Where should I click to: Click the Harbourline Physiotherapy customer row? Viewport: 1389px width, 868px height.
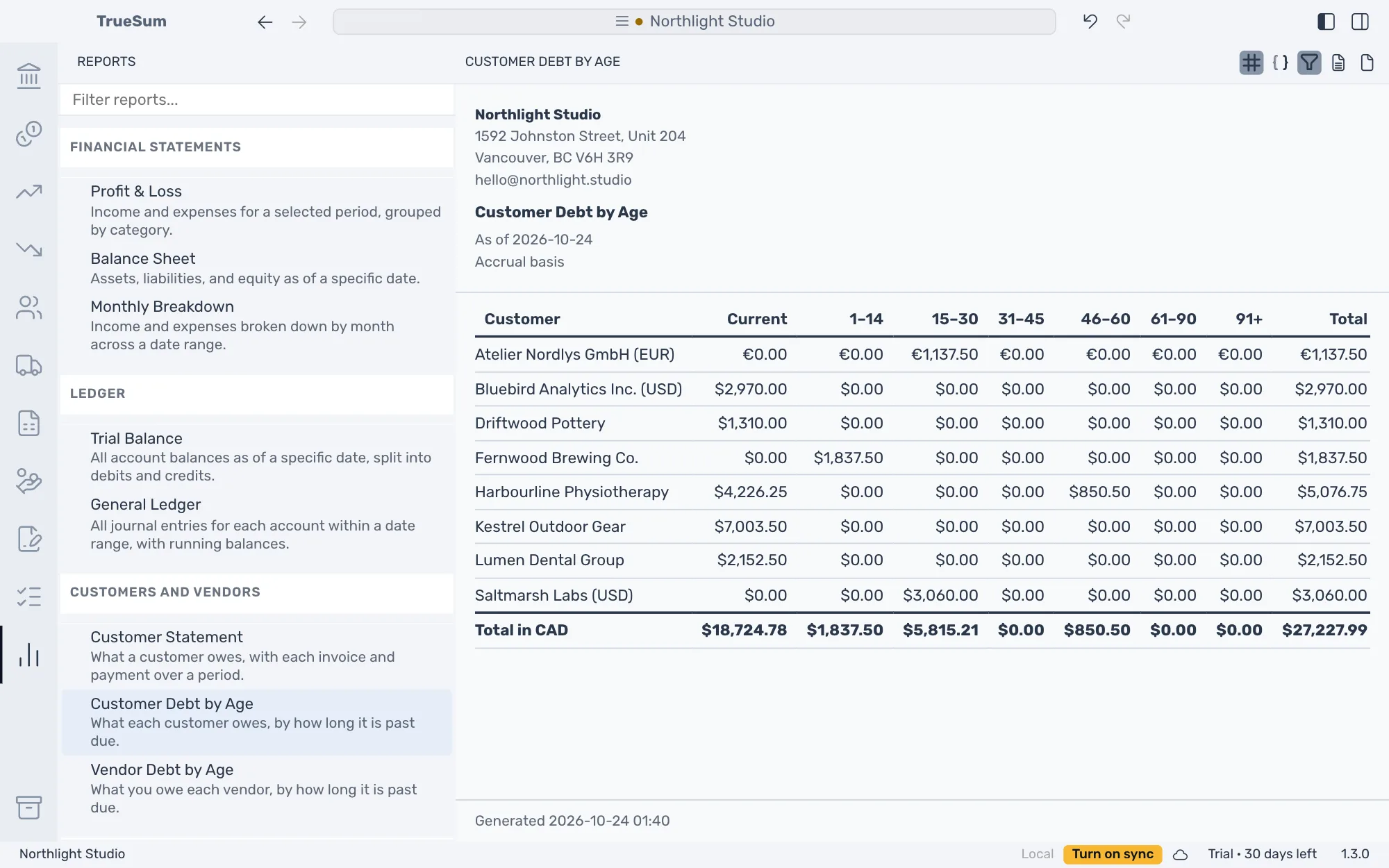pyautogui.click(x=922, y=492)
